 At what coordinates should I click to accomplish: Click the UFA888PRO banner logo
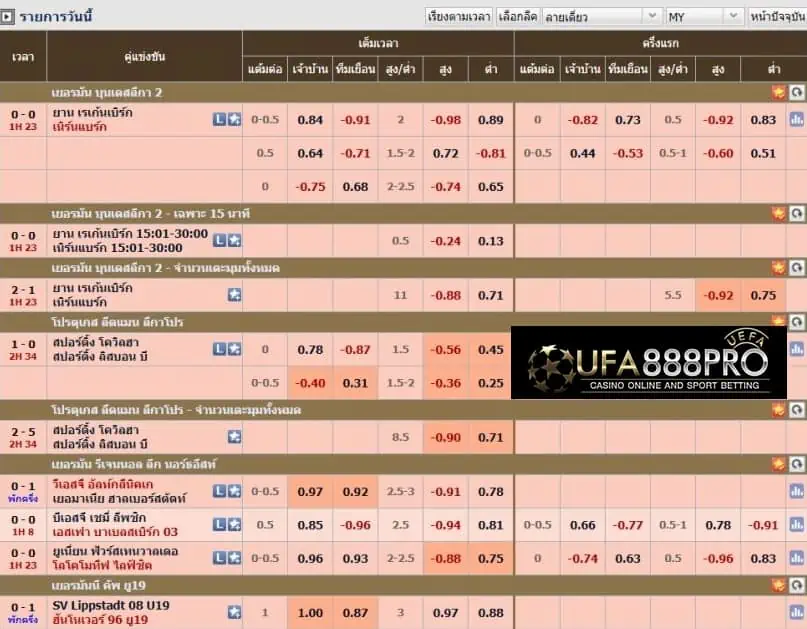(649, 362)
